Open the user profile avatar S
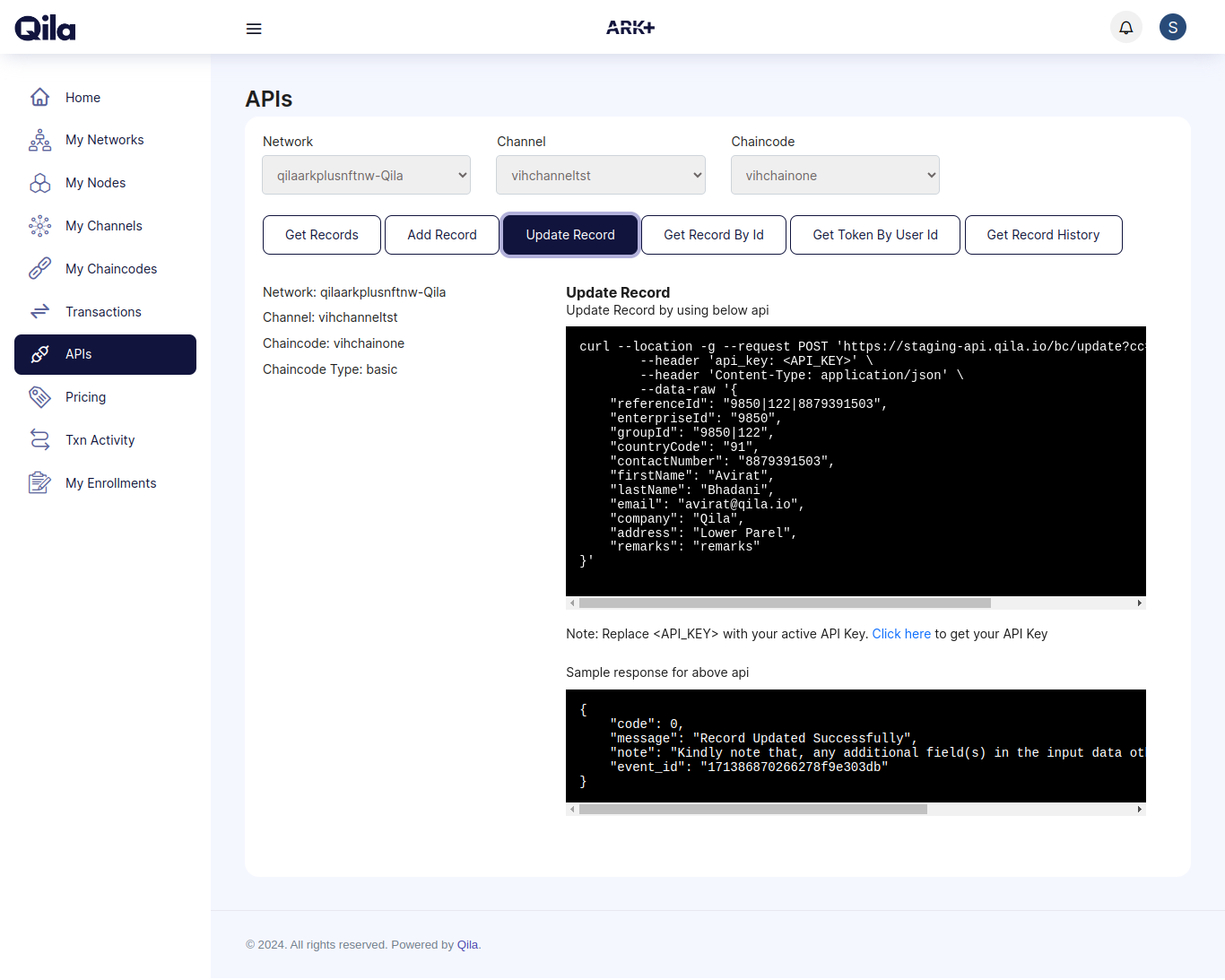 tap(1173, 27)
